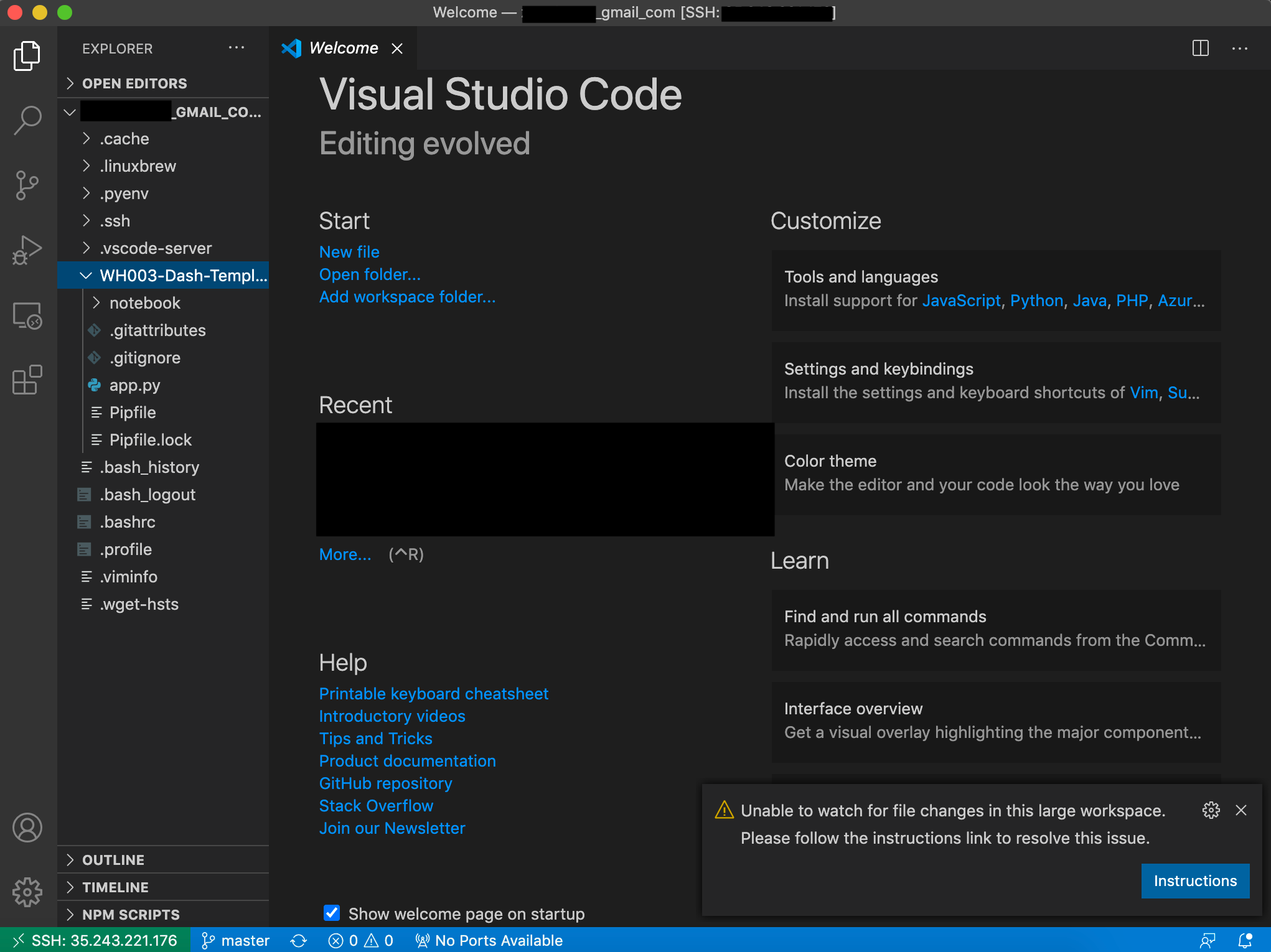Collapse the WH003-Dash-Templ folder
Image resolution: width=1271 pixels, height=952 pixels.
pos(163,276)
